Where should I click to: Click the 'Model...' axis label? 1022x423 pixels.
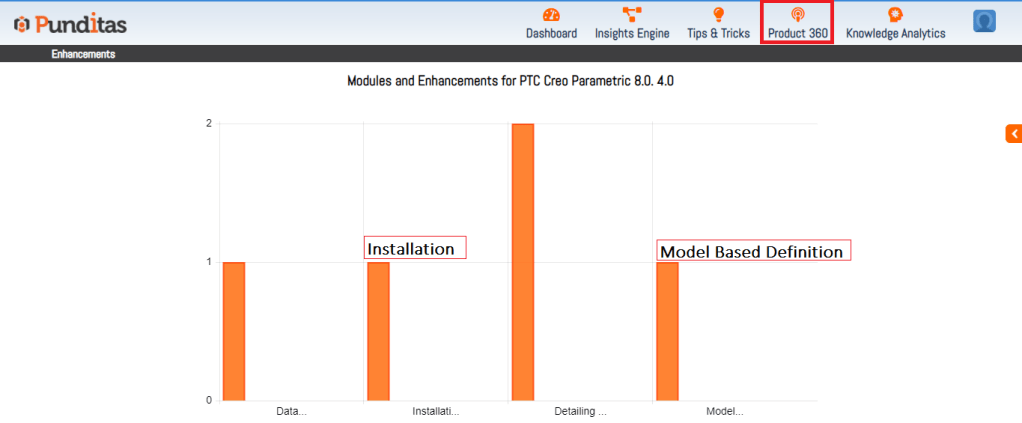725,411
